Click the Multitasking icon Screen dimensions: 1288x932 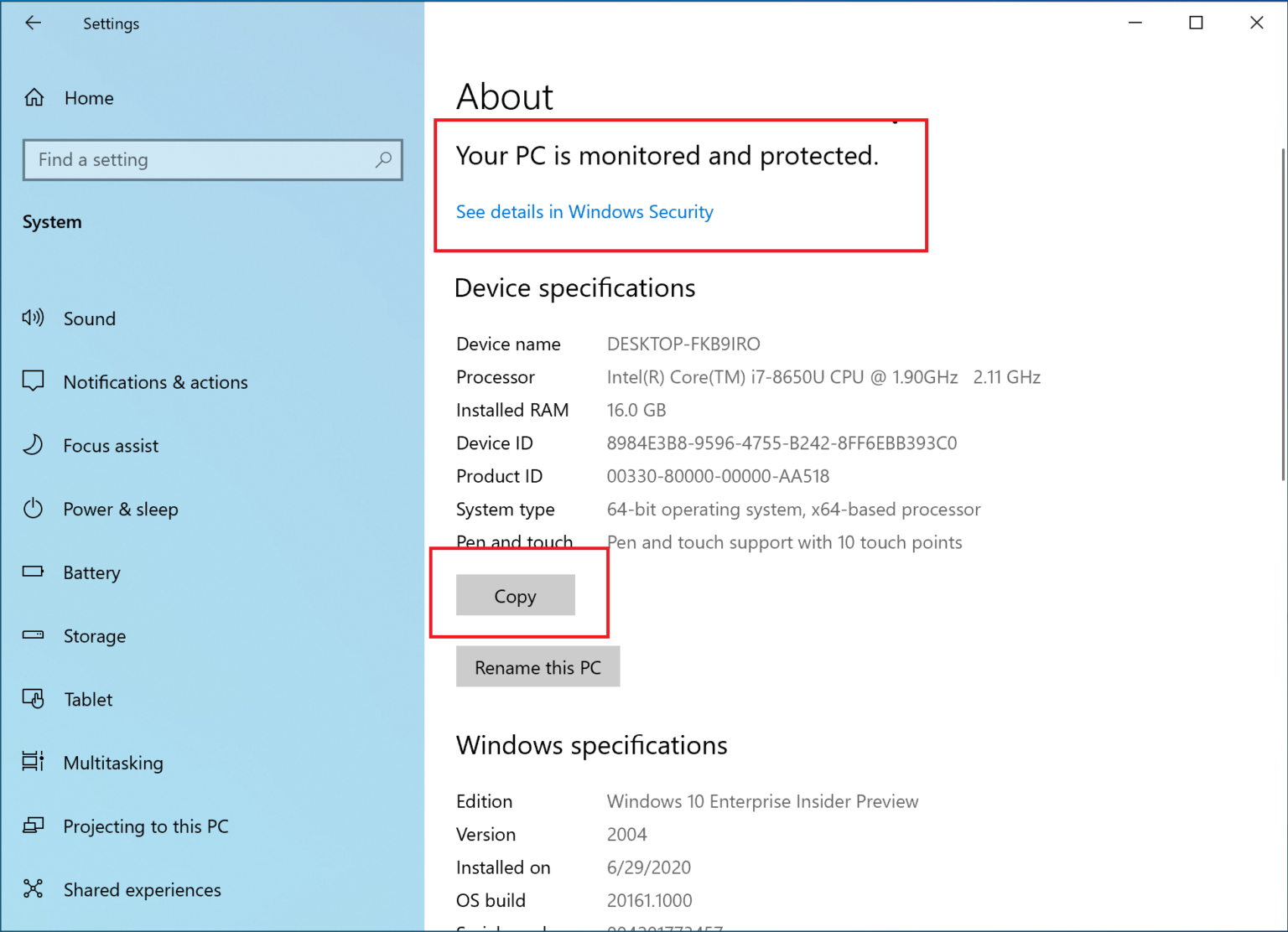(33, 762)
